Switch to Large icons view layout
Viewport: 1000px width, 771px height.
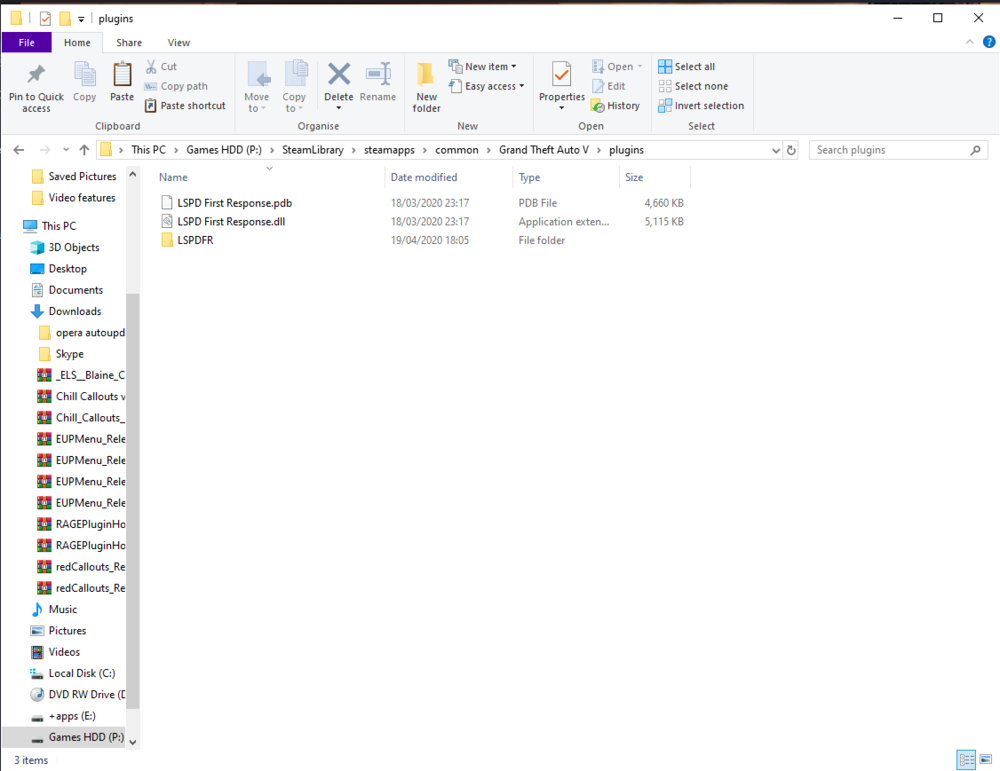click(986, 759)
